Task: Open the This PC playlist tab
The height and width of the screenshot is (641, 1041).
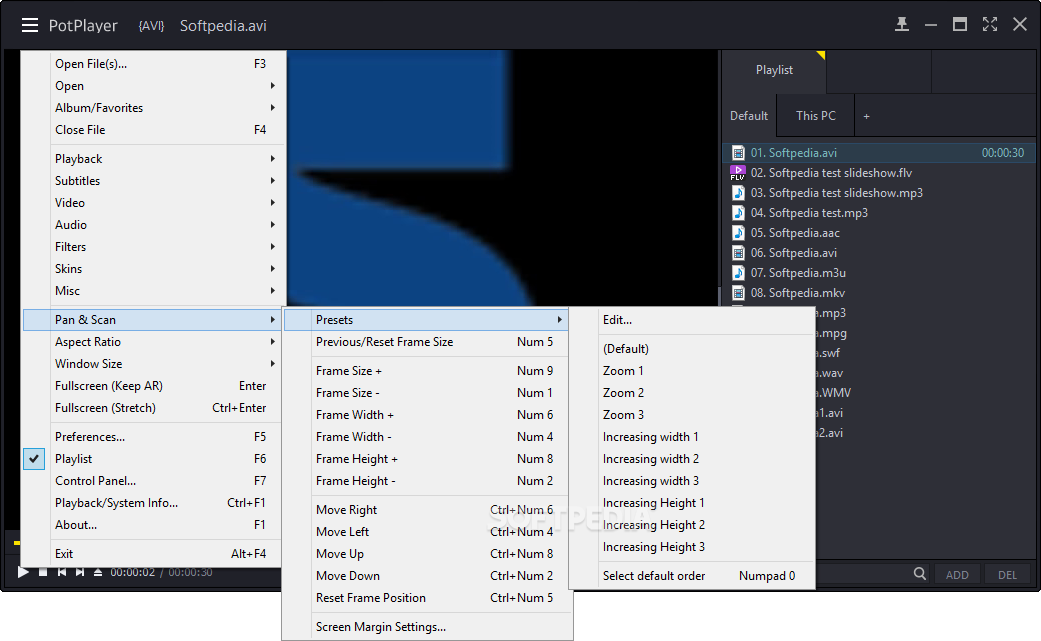Action: tap(815, 115)
